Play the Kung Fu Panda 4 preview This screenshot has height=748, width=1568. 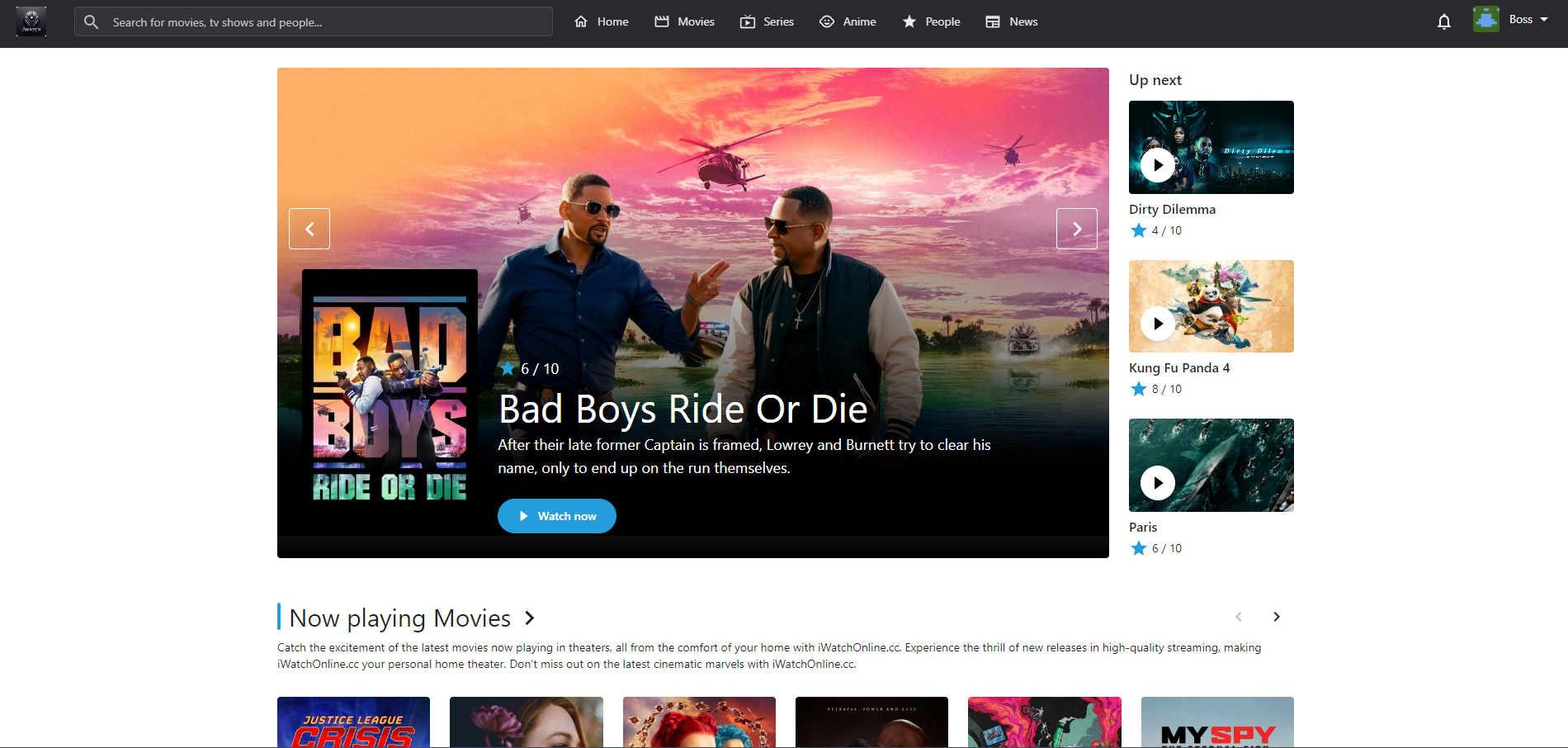(x=1158, y=324)
